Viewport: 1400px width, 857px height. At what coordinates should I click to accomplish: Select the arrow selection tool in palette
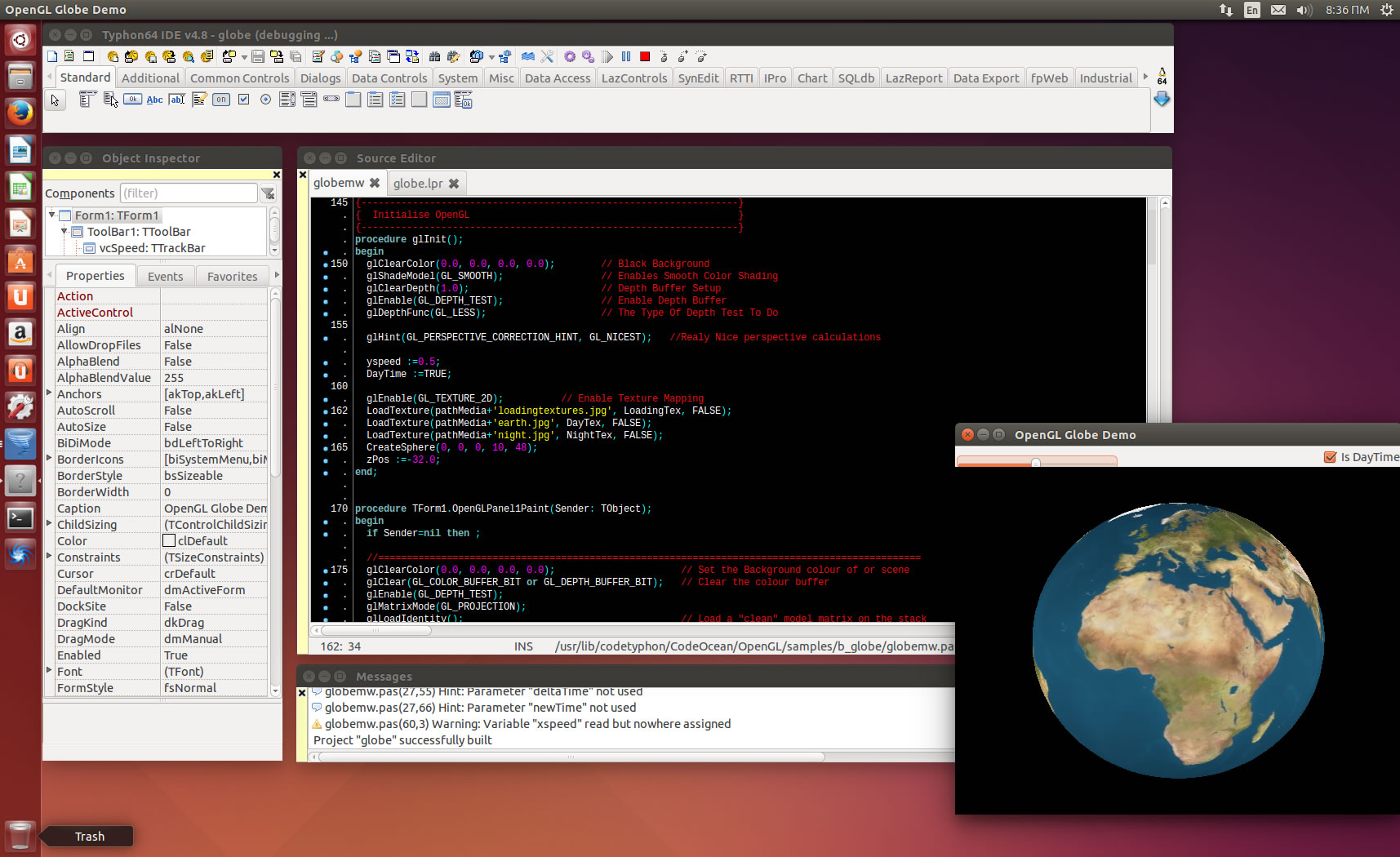[x=55, y=100]
